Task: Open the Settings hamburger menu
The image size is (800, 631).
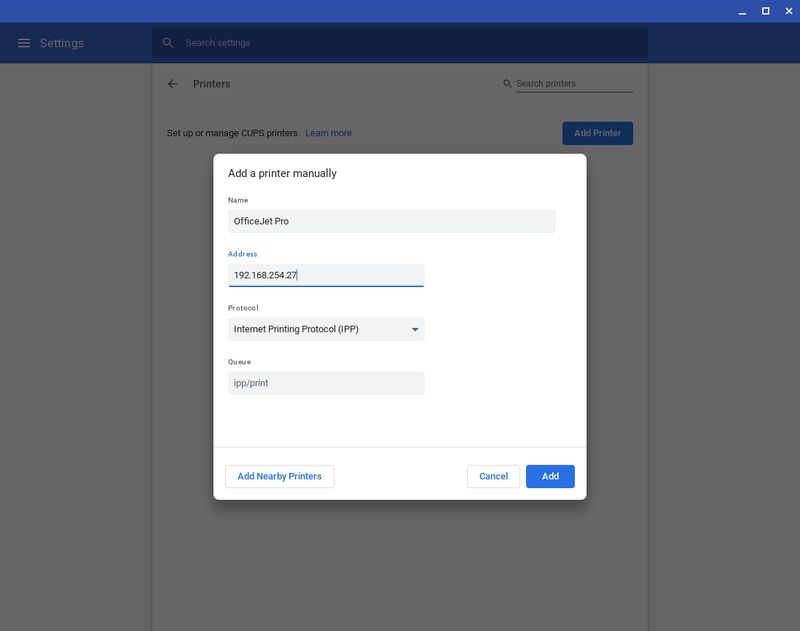Action: pos(24,43)
